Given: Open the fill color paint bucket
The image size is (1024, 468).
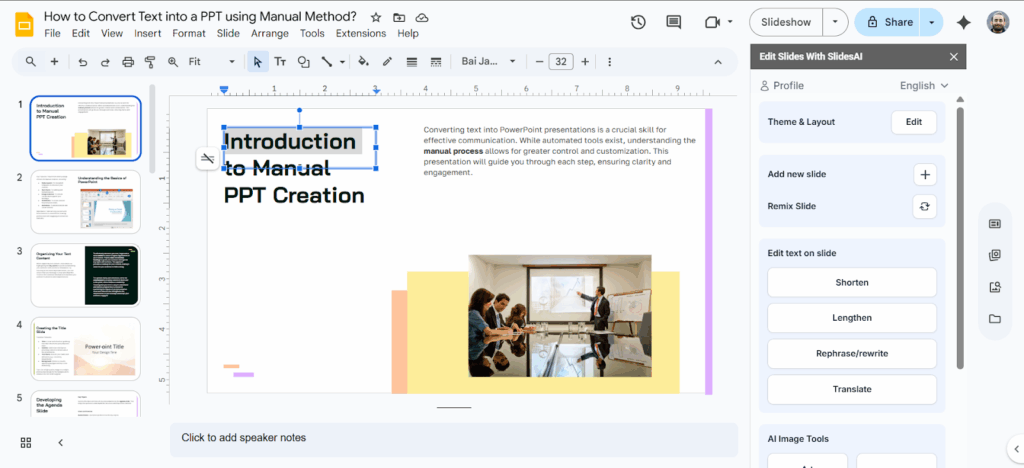Looking at the screenshot, I should tap(363, 62).
